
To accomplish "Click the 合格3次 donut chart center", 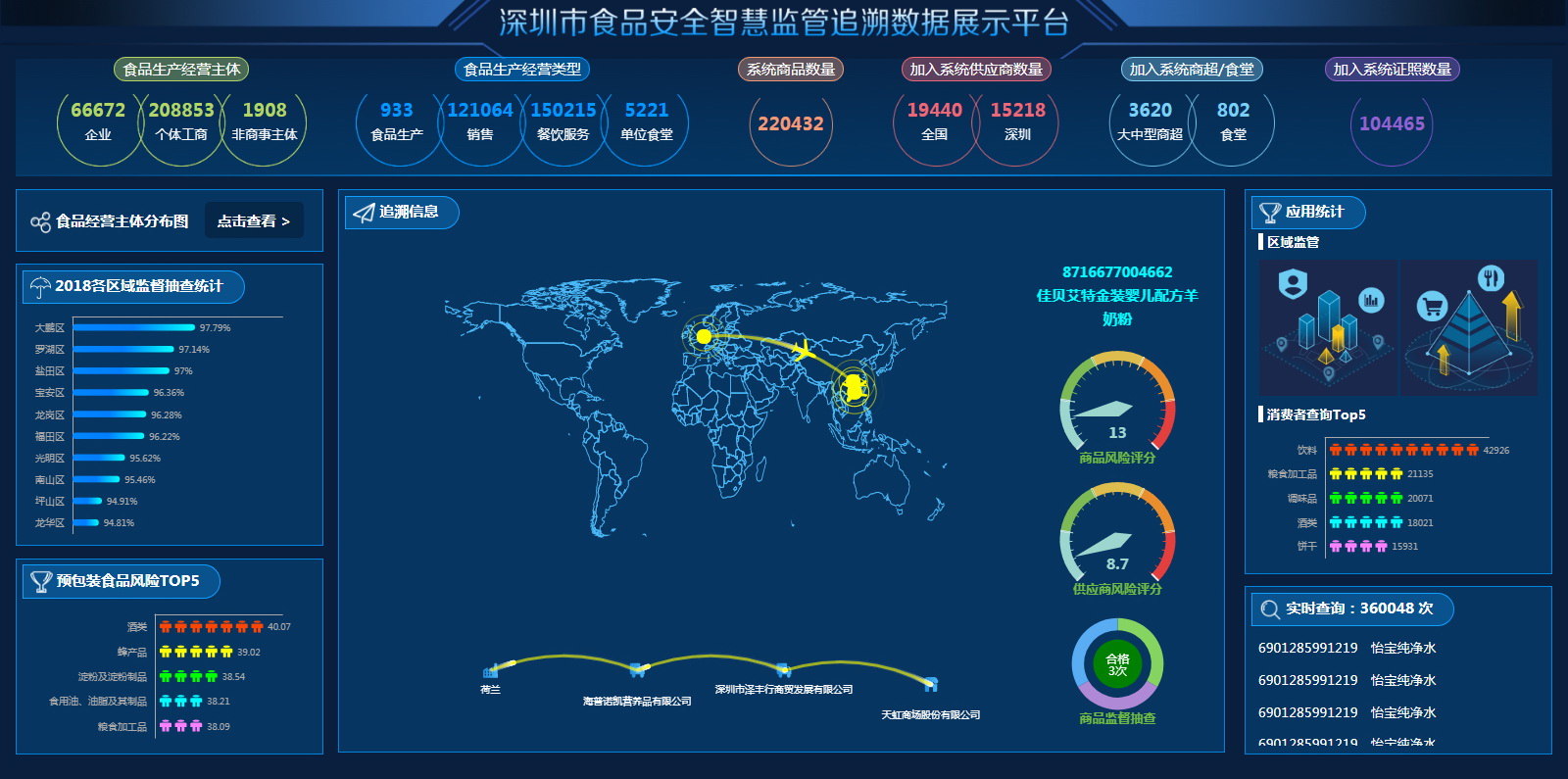I will tap(1117, 664).
